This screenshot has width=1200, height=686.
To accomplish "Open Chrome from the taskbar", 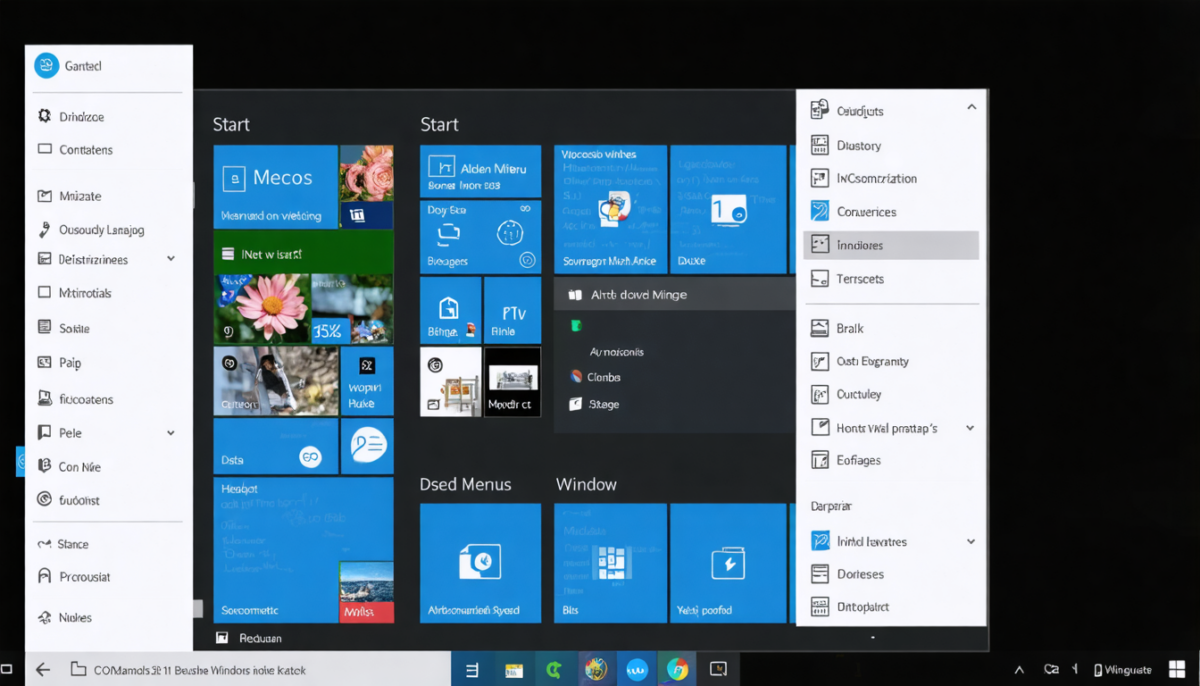I will point(678,670).
